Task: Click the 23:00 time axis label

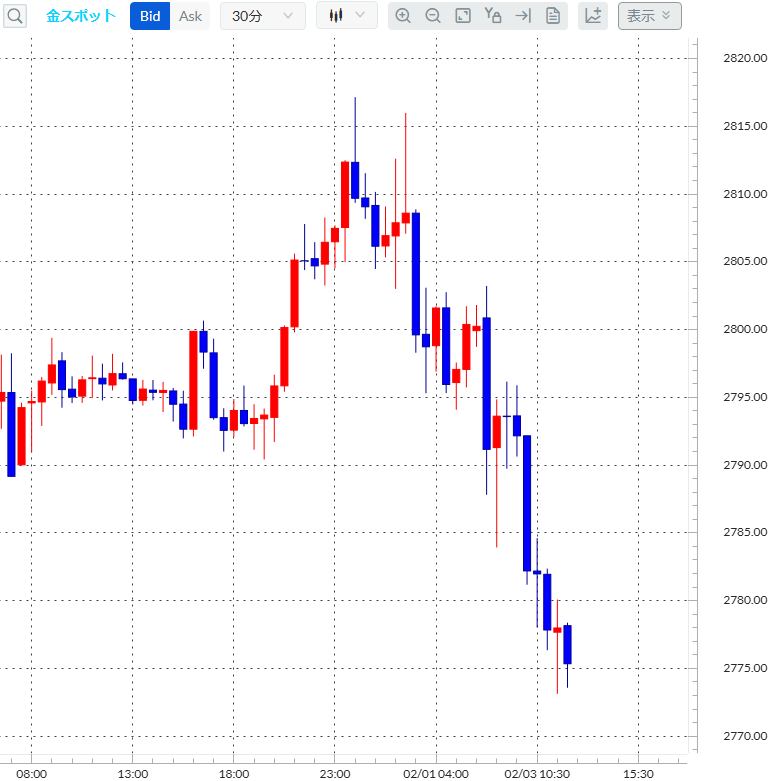Action: coord(335,774)
